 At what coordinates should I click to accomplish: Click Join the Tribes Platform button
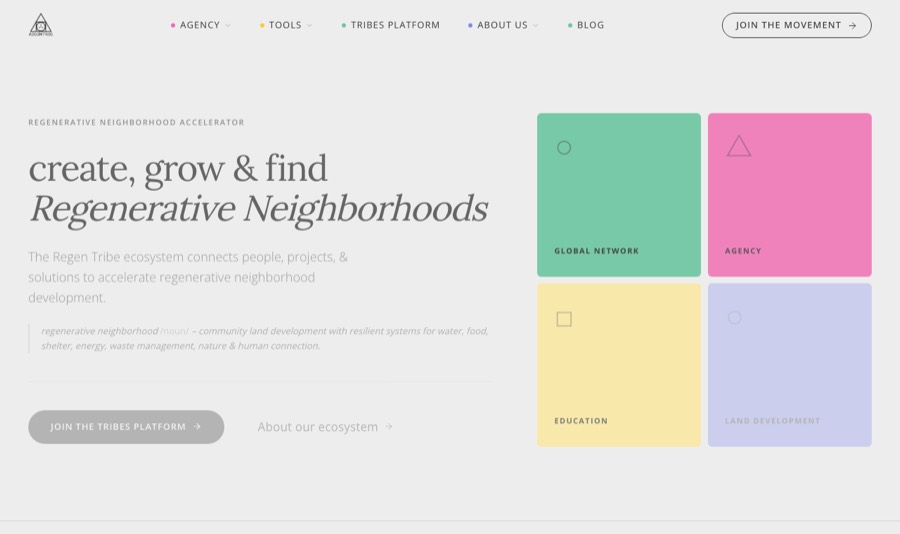click(126, 427)
